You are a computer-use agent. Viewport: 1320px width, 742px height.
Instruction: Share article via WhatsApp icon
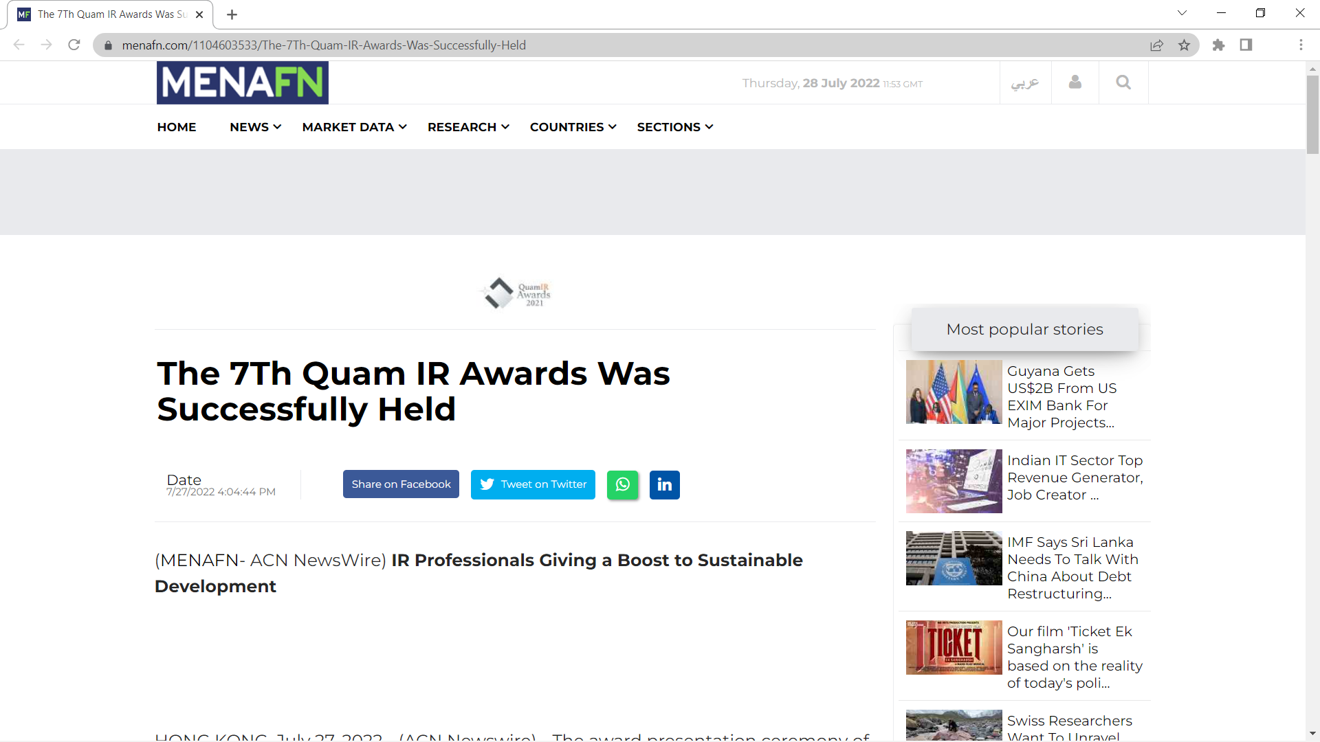tap(622, 485)
